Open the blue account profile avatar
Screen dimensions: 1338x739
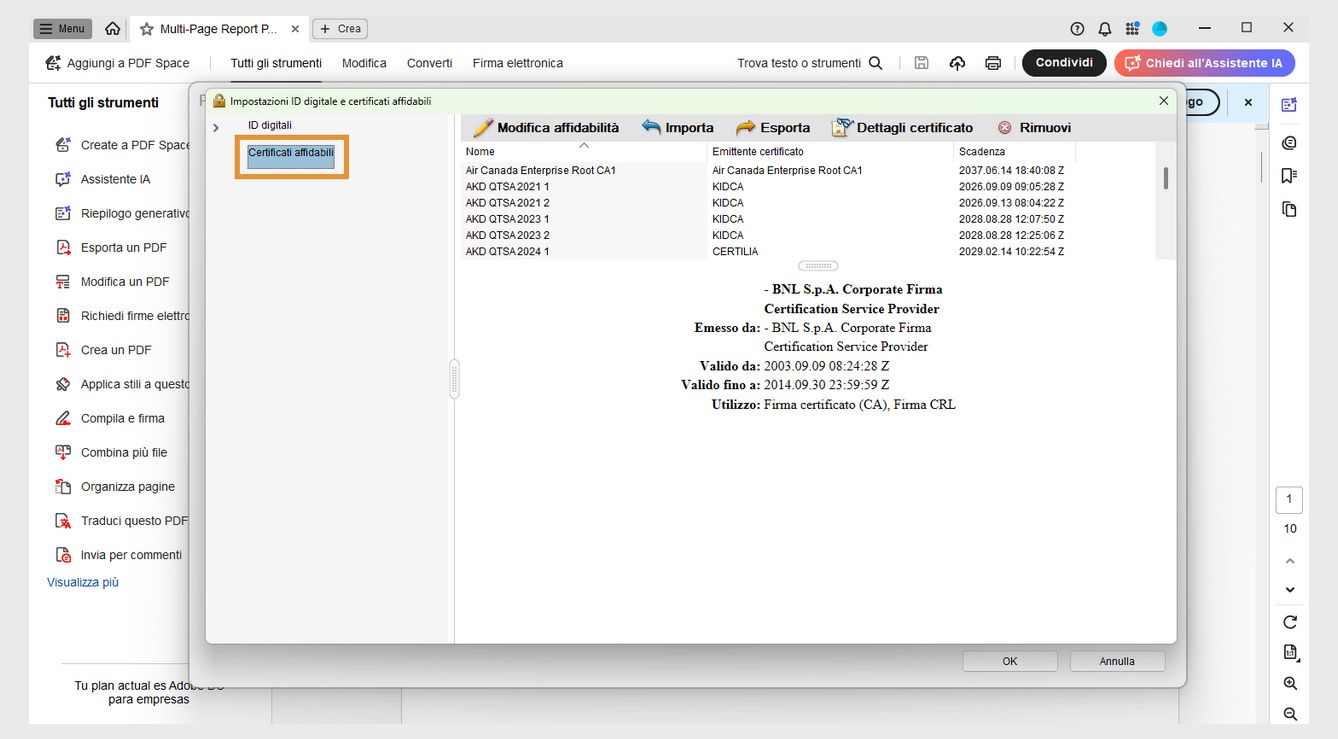[1160, 29]
